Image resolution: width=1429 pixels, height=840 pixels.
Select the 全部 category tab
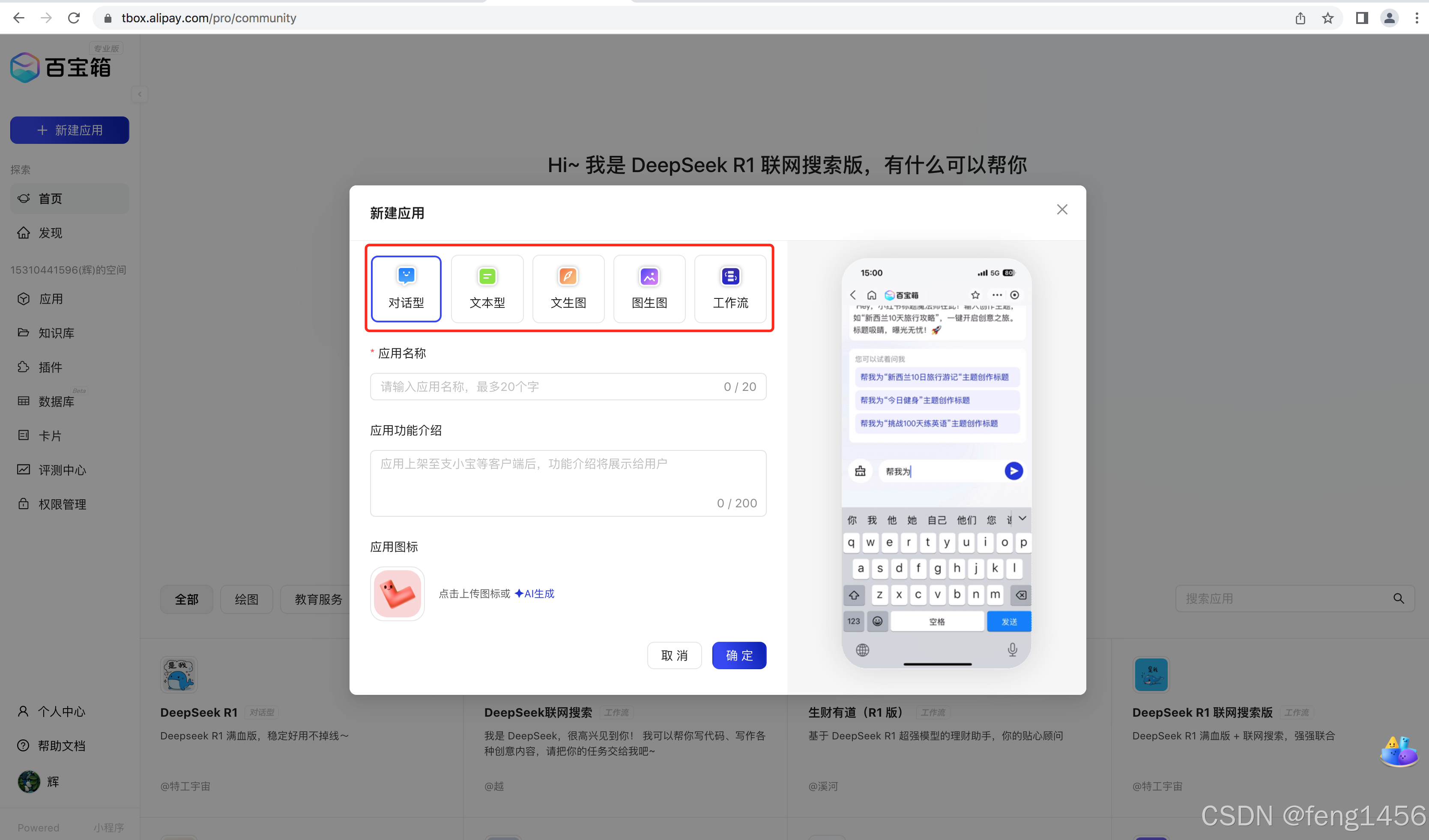coord(186,599)
